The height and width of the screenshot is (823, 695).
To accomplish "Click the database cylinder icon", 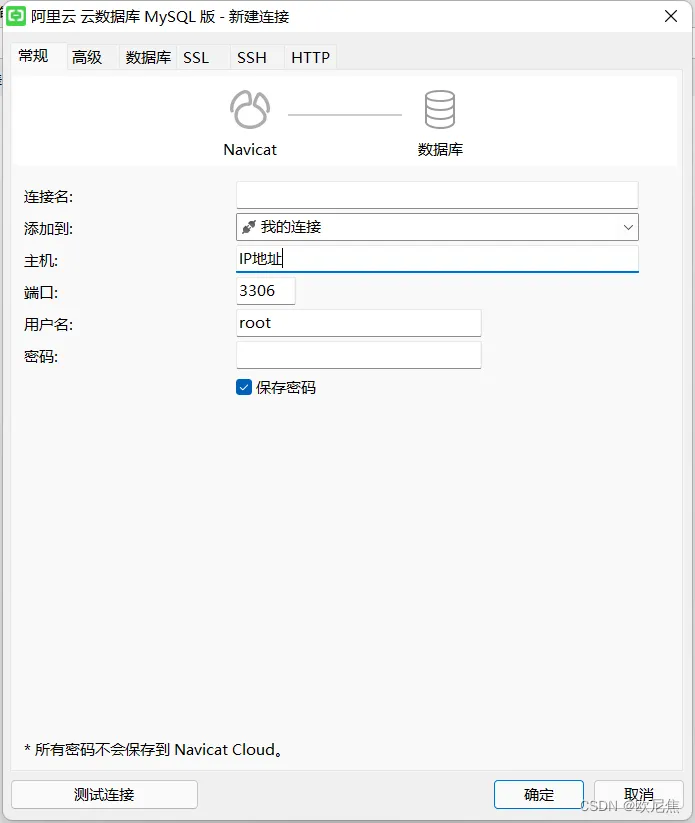I will [439, 109].
